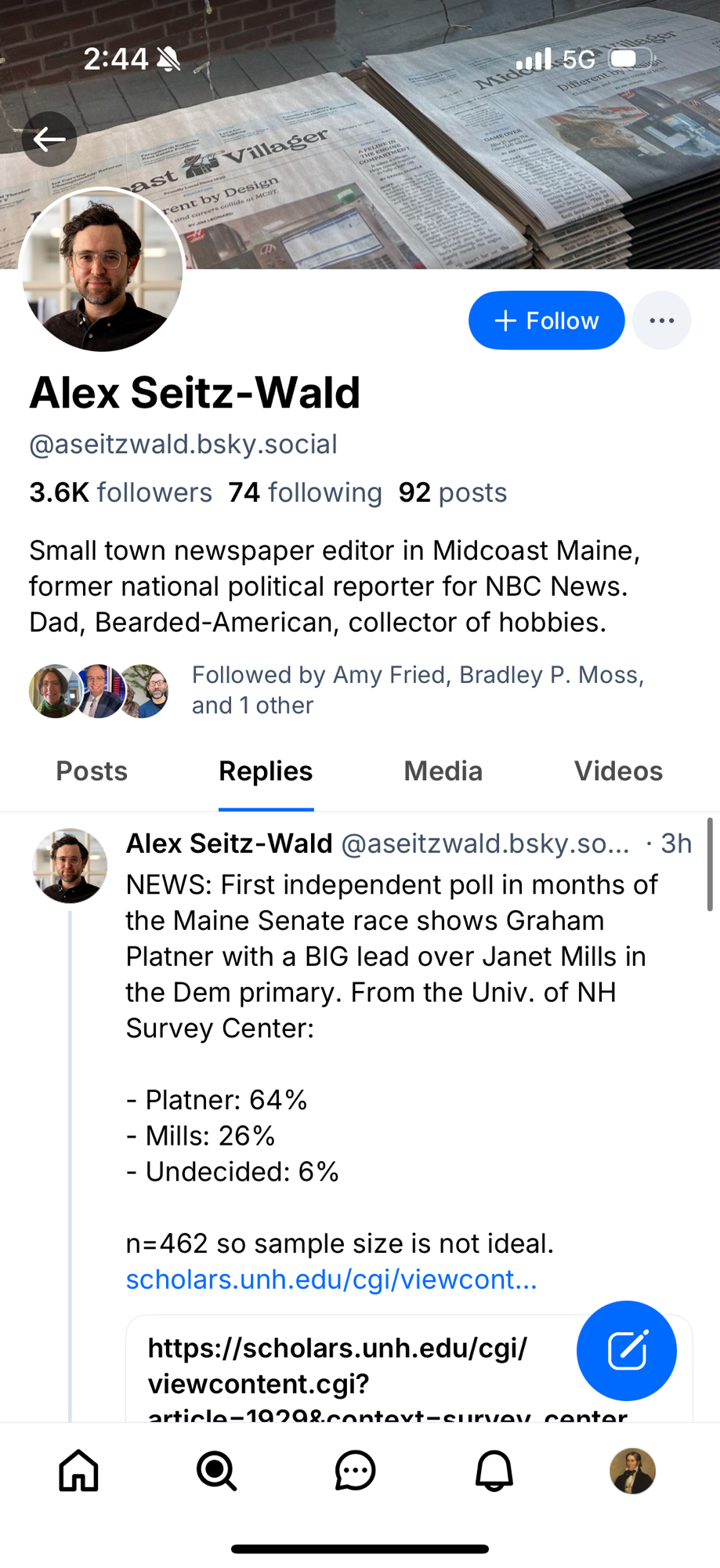The height and width of the screenshot is (1568, 720).
Task: View the 74 following list
Action: pyautogui.click(x=305, y=492)
